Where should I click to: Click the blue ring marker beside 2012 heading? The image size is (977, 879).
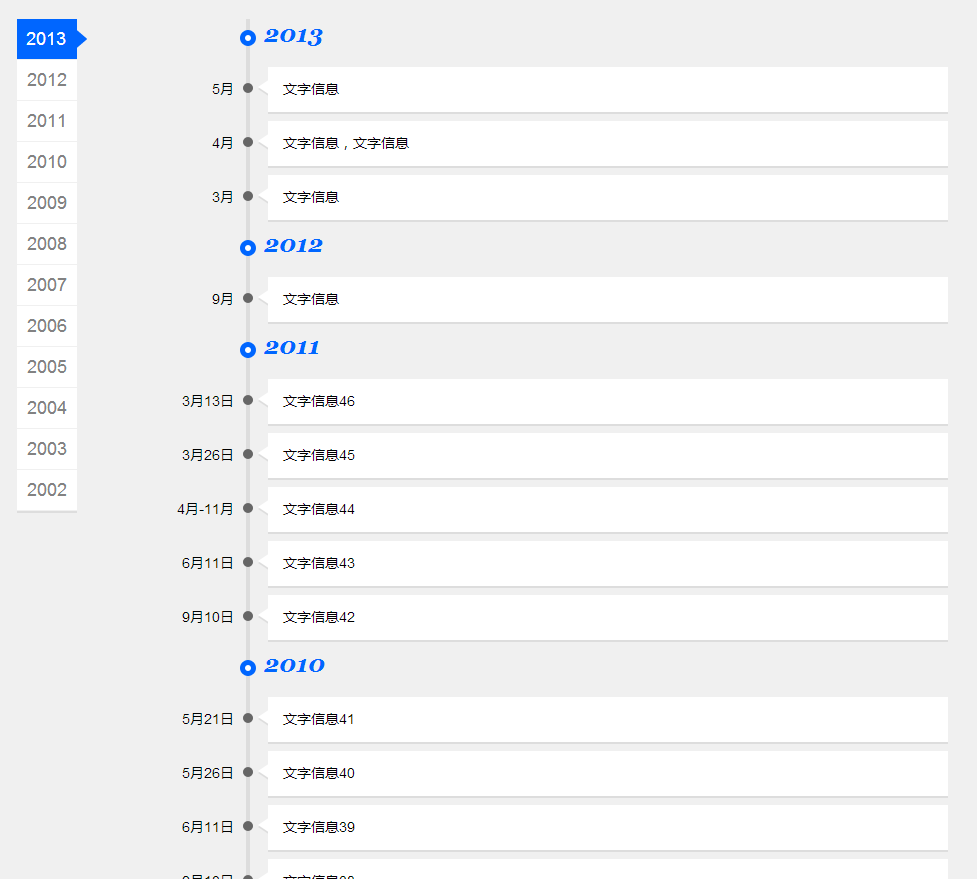tap(248, 248)
